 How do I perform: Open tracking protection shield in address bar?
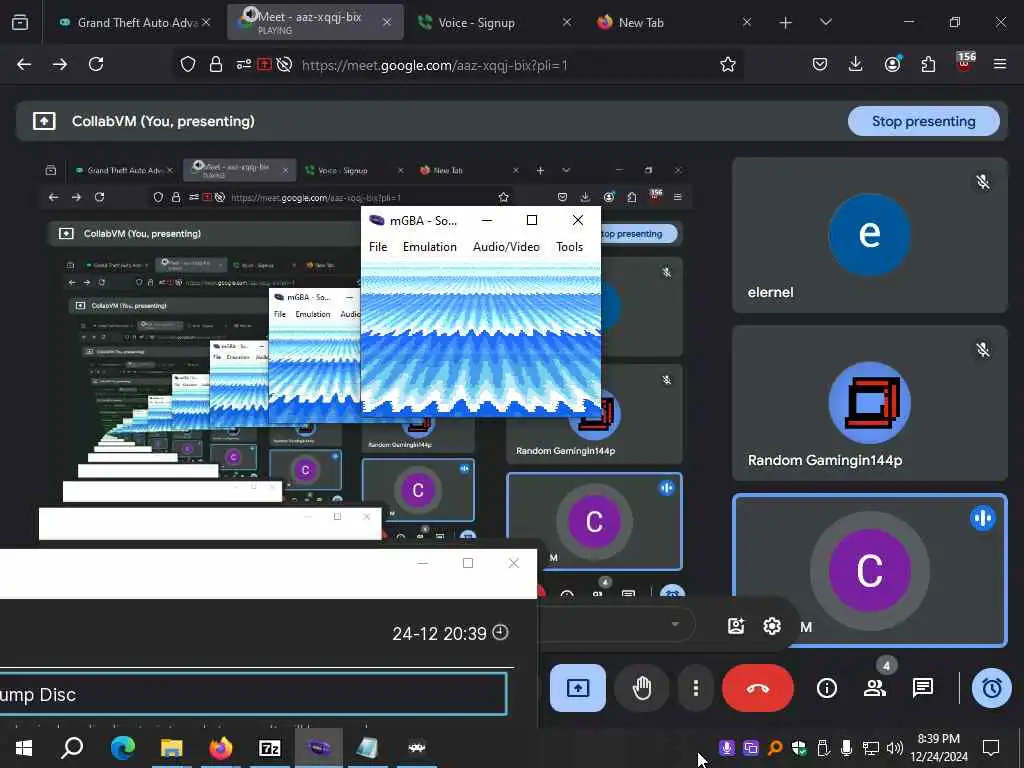(188, 65)
